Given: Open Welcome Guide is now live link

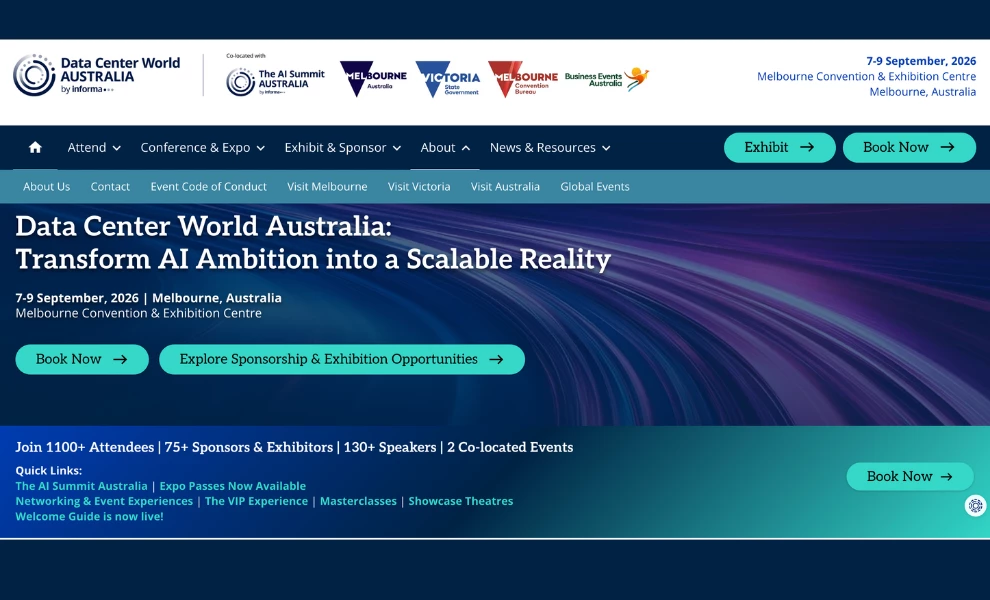Looking at the screenshot, I should click(89, 516).
